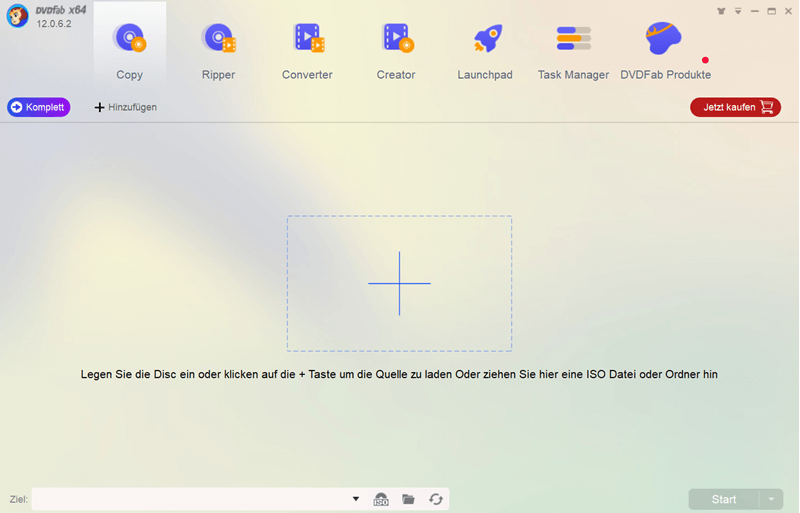Screen dimensions: 800x513
Task: Select ISO image output icon
Action: (x=381, y=499)
